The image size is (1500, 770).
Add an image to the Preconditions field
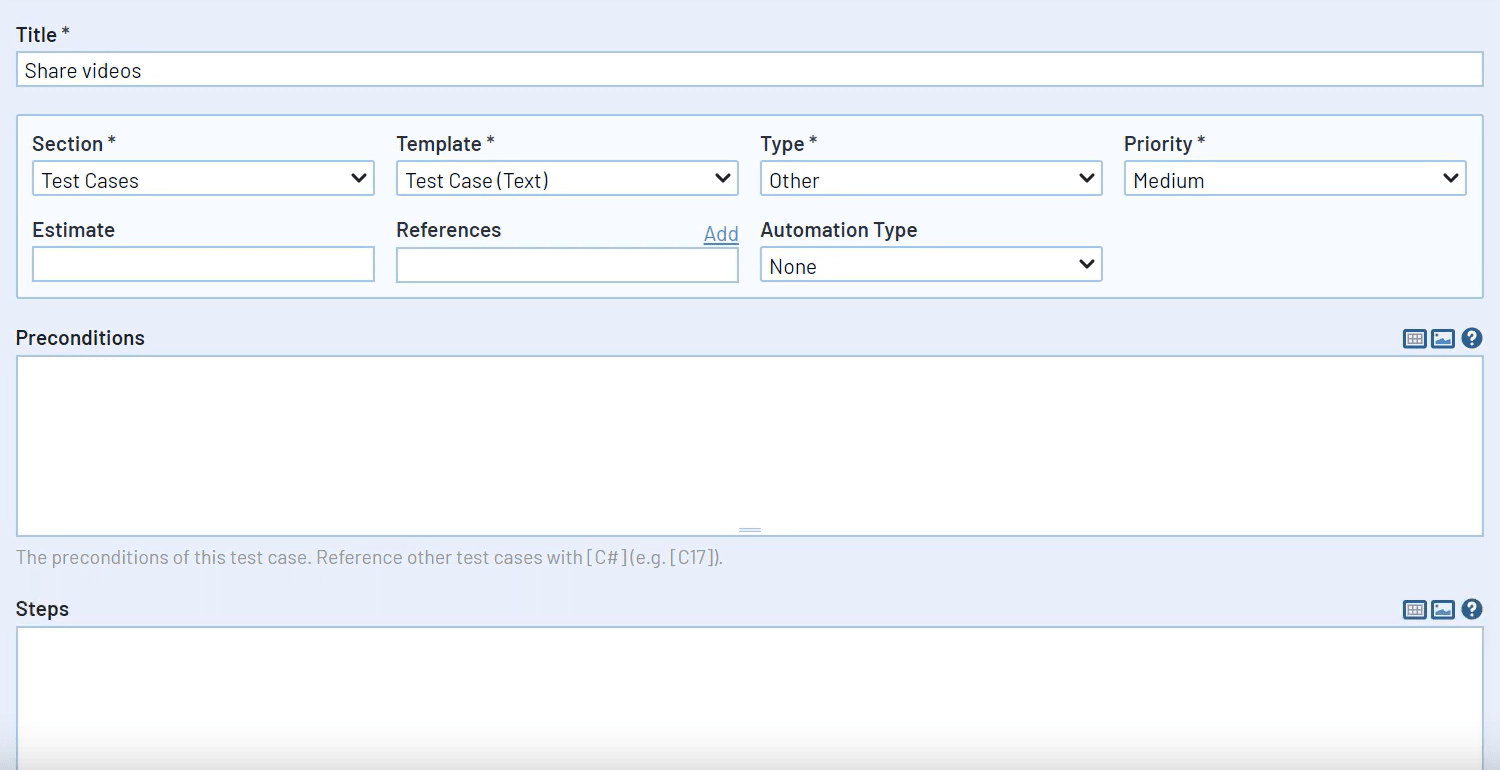coord(1442,338)
